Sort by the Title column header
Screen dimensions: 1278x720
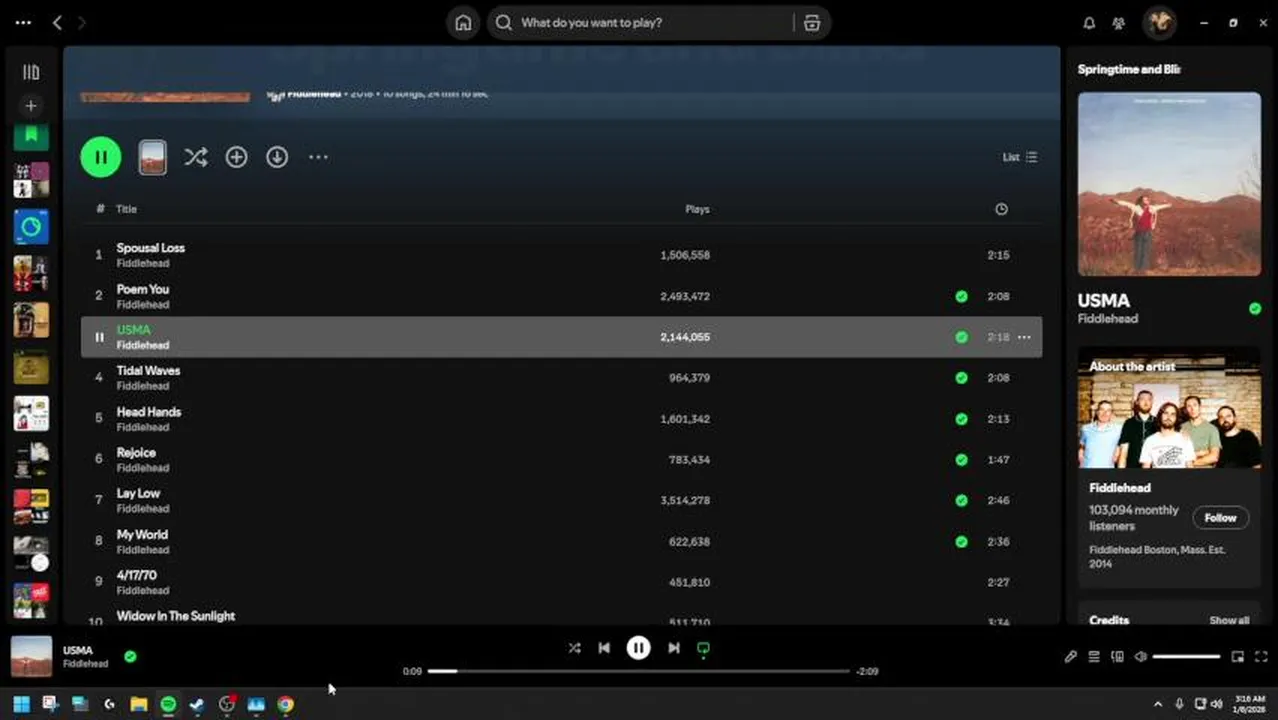[x=126, y=209]
